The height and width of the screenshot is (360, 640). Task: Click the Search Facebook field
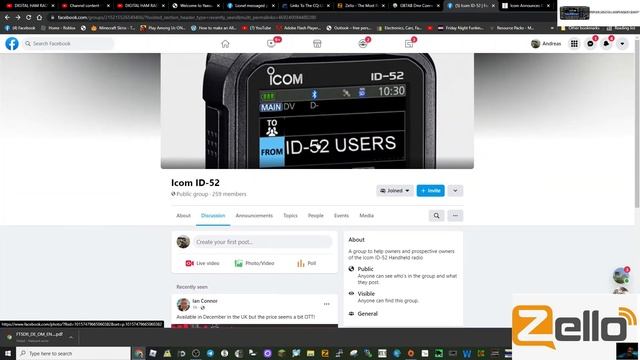coord(68,44)
